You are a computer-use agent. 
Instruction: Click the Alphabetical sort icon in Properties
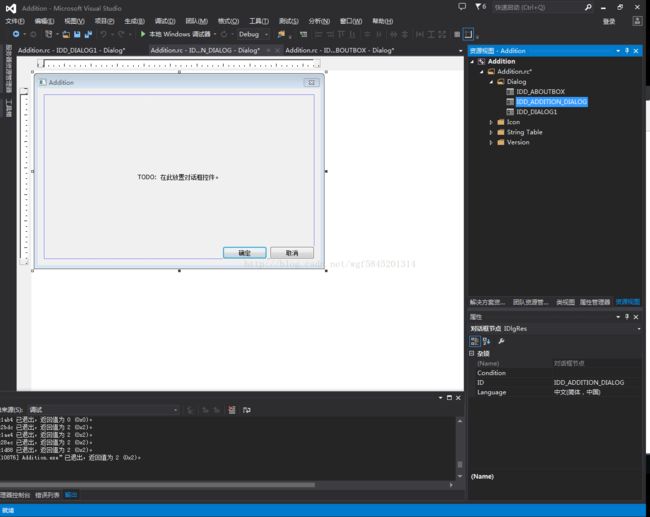(487, 341)
